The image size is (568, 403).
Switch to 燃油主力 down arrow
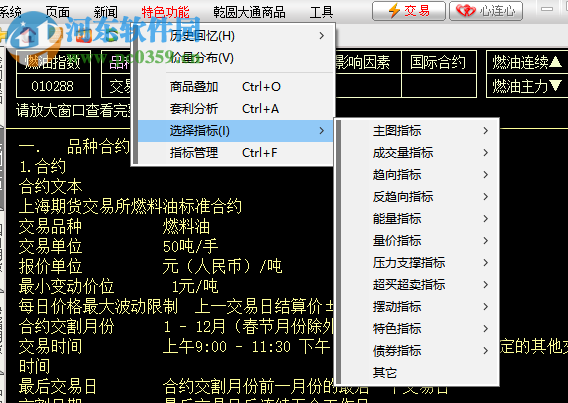tap(527, 86)
